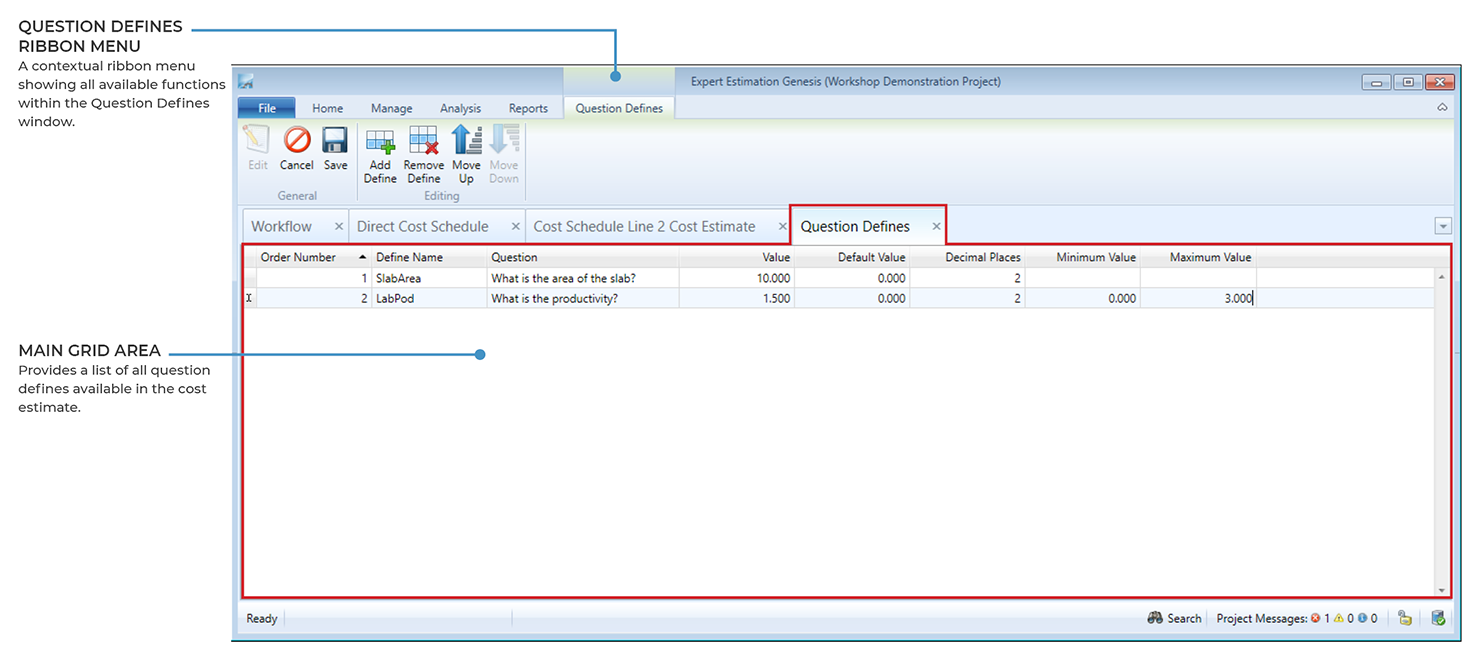
Task: Click the Search binoculars icon in status bar
Action: tap(1155, 619)
